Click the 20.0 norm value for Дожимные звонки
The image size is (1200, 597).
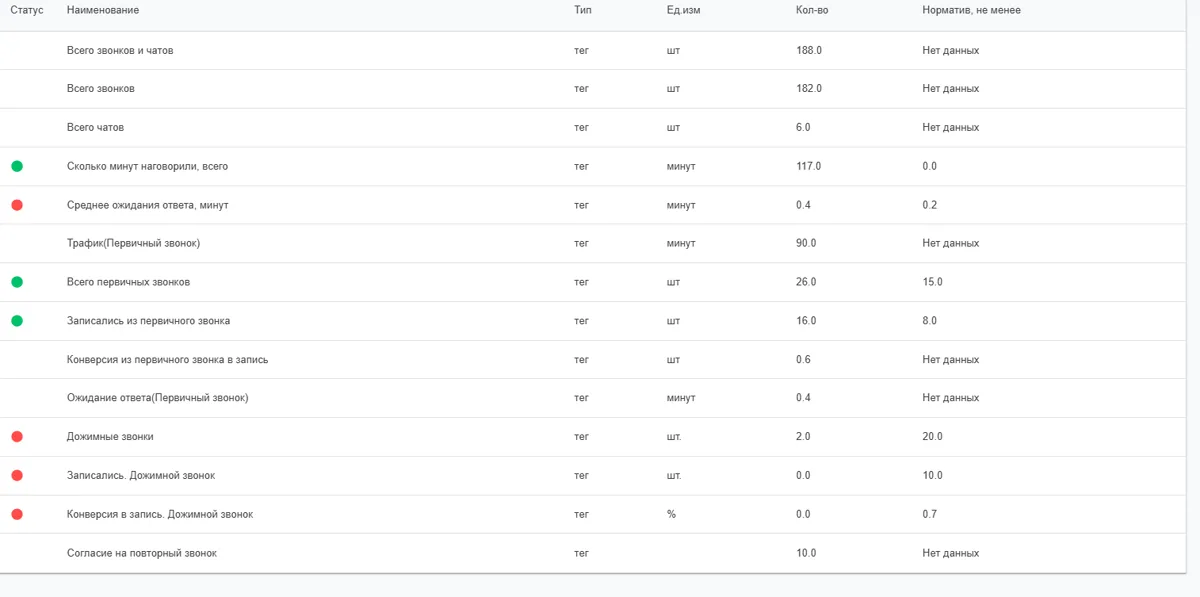point(932,437)
